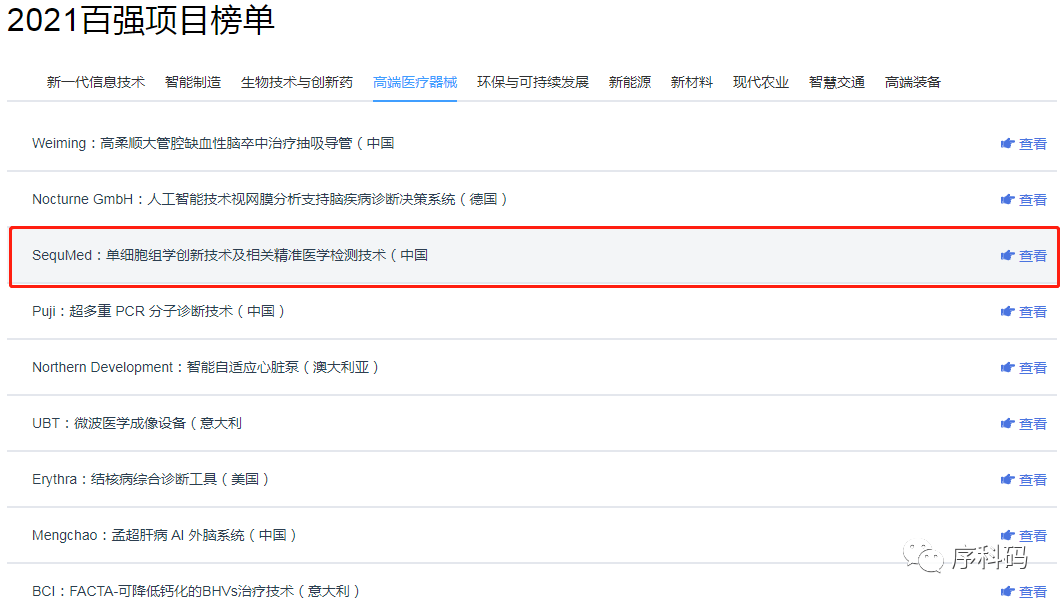Viewport: 1063px width, 604px height.
Task: Switch to the 新能源 tab
Action: point(630,82)
